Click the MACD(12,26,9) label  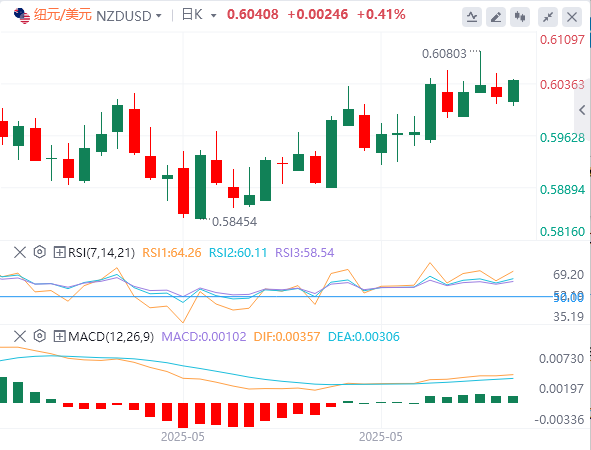[x=111, y=337]
